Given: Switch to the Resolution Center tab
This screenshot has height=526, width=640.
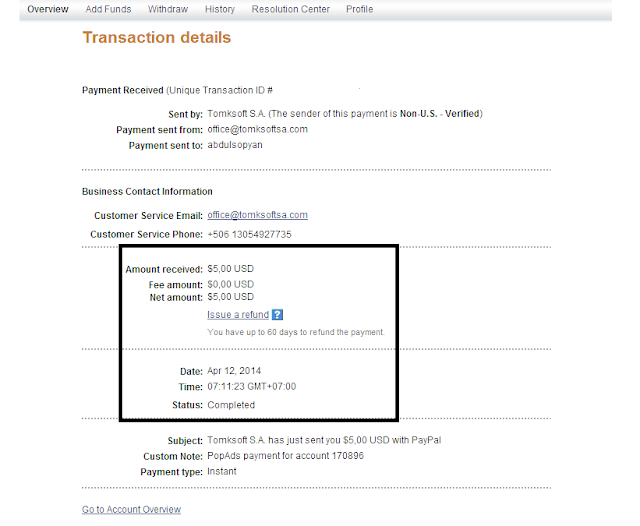Looking at the screenshot, I should [291, 9].
